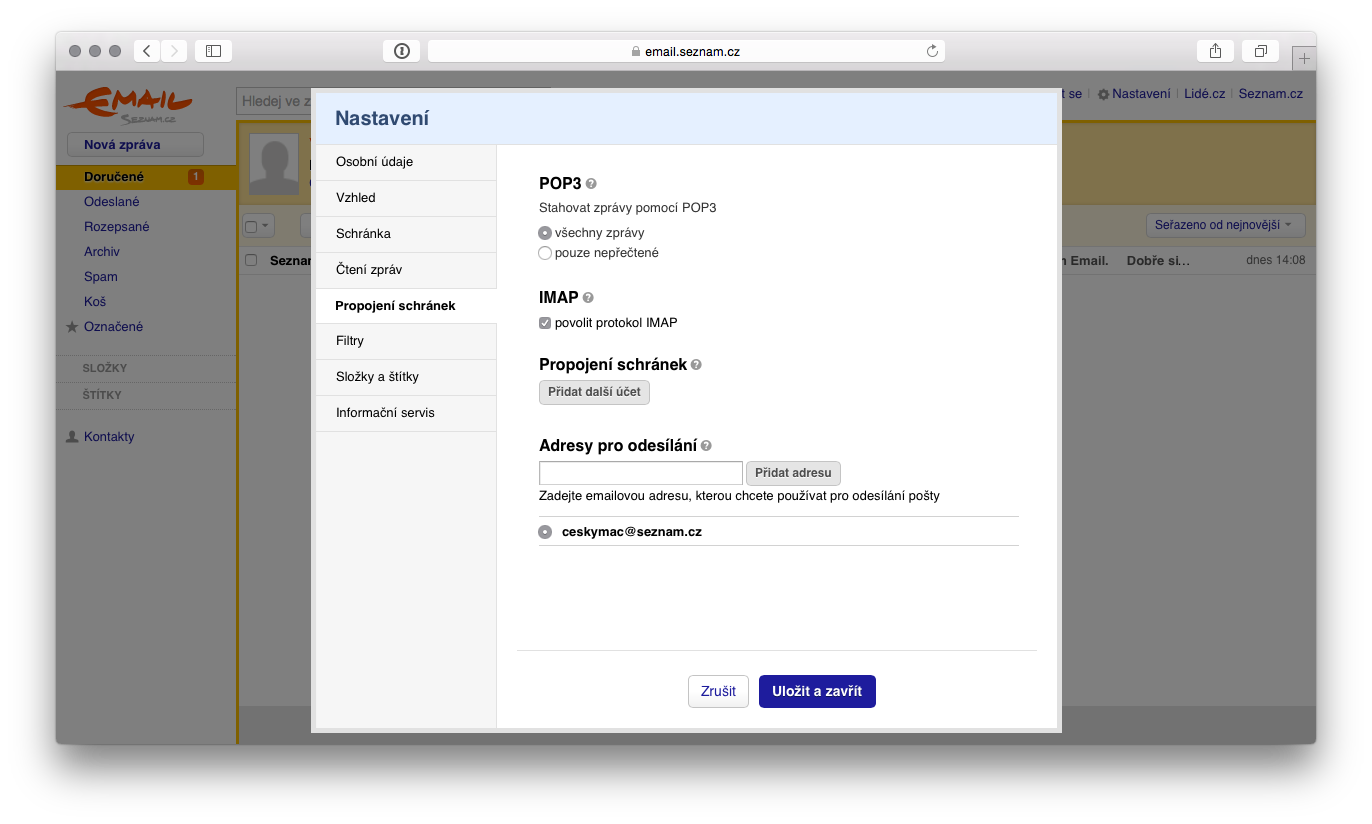Click the Safari back arrow

147,51
